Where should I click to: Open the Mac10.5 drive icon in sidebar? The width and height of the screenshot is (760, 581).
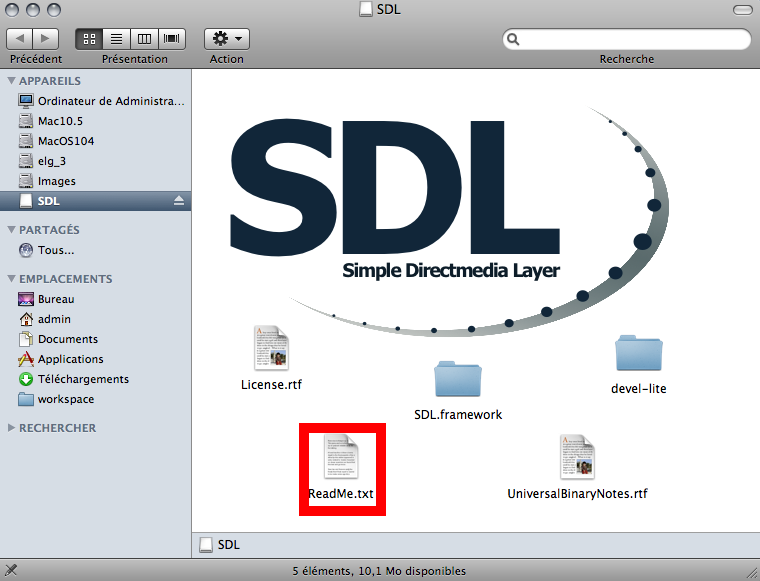coord(26,121)
